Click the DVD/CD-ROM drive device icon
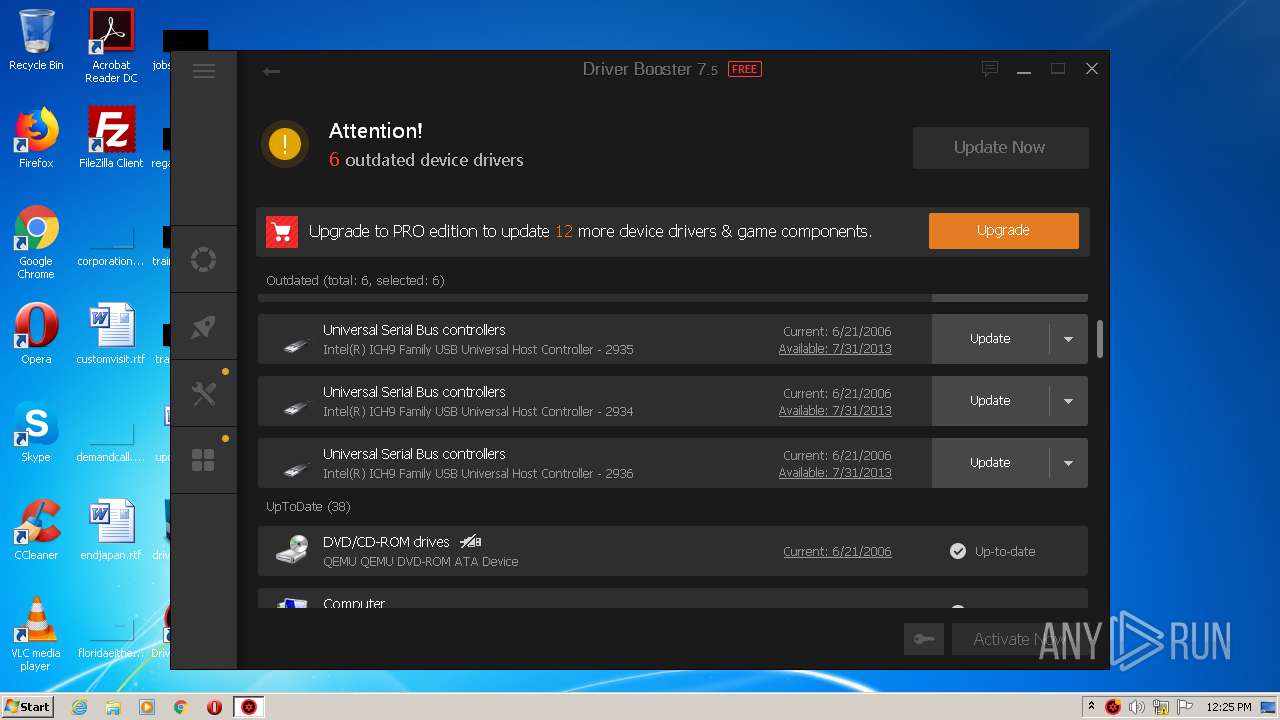 (293, 550)
